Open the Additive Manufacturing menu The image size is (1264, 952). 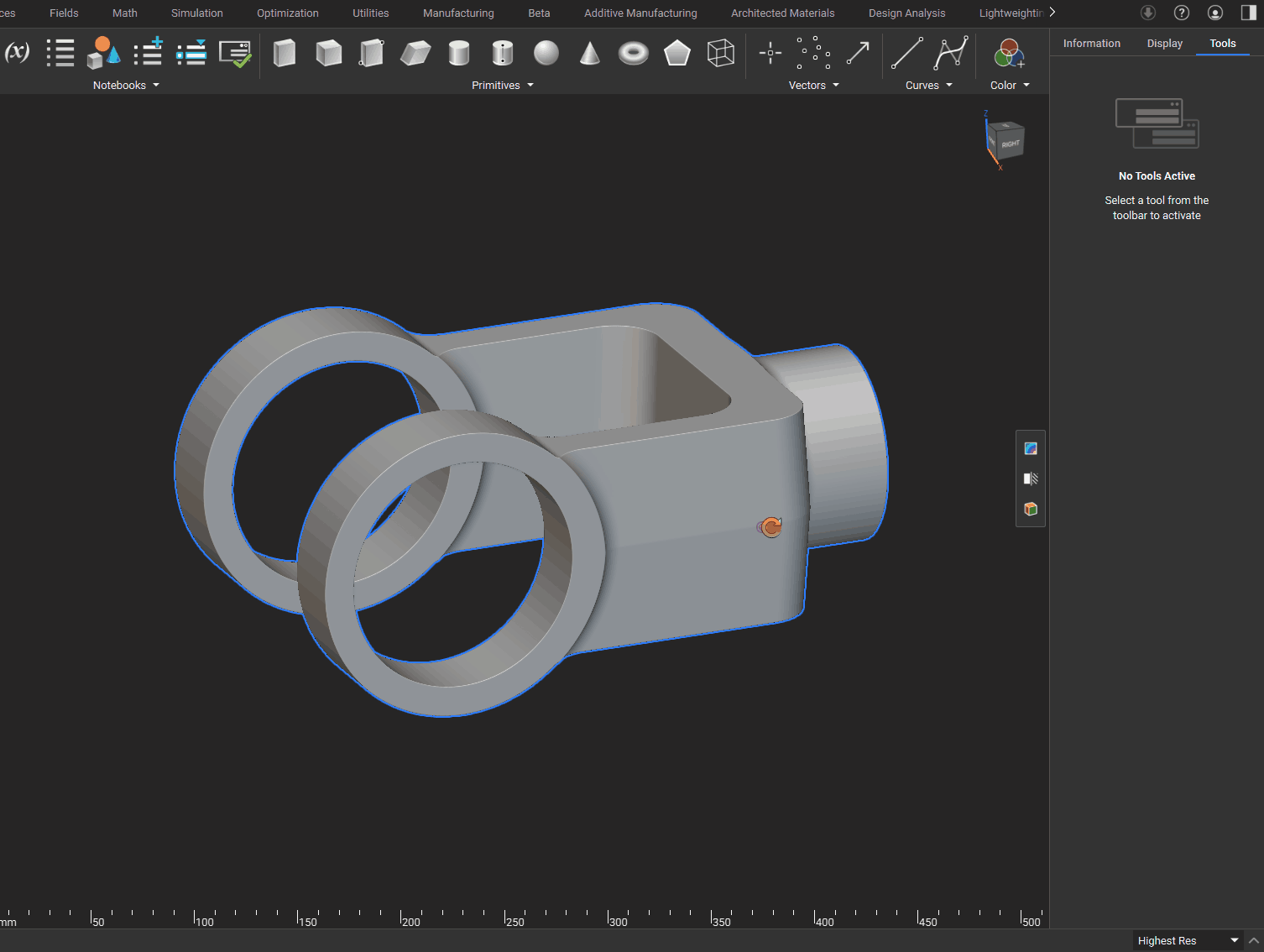coord(640,13)
